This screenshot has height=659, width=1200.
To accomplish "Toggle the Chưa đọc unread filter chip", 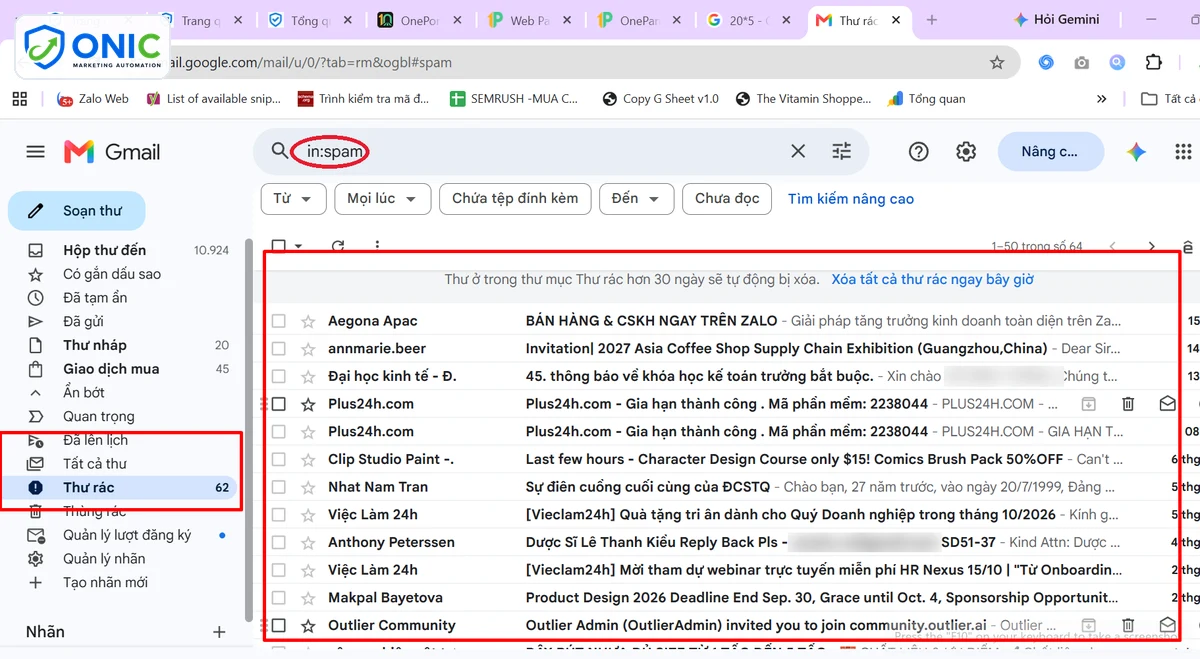I will pyautogui.click(x=727, y=199).
